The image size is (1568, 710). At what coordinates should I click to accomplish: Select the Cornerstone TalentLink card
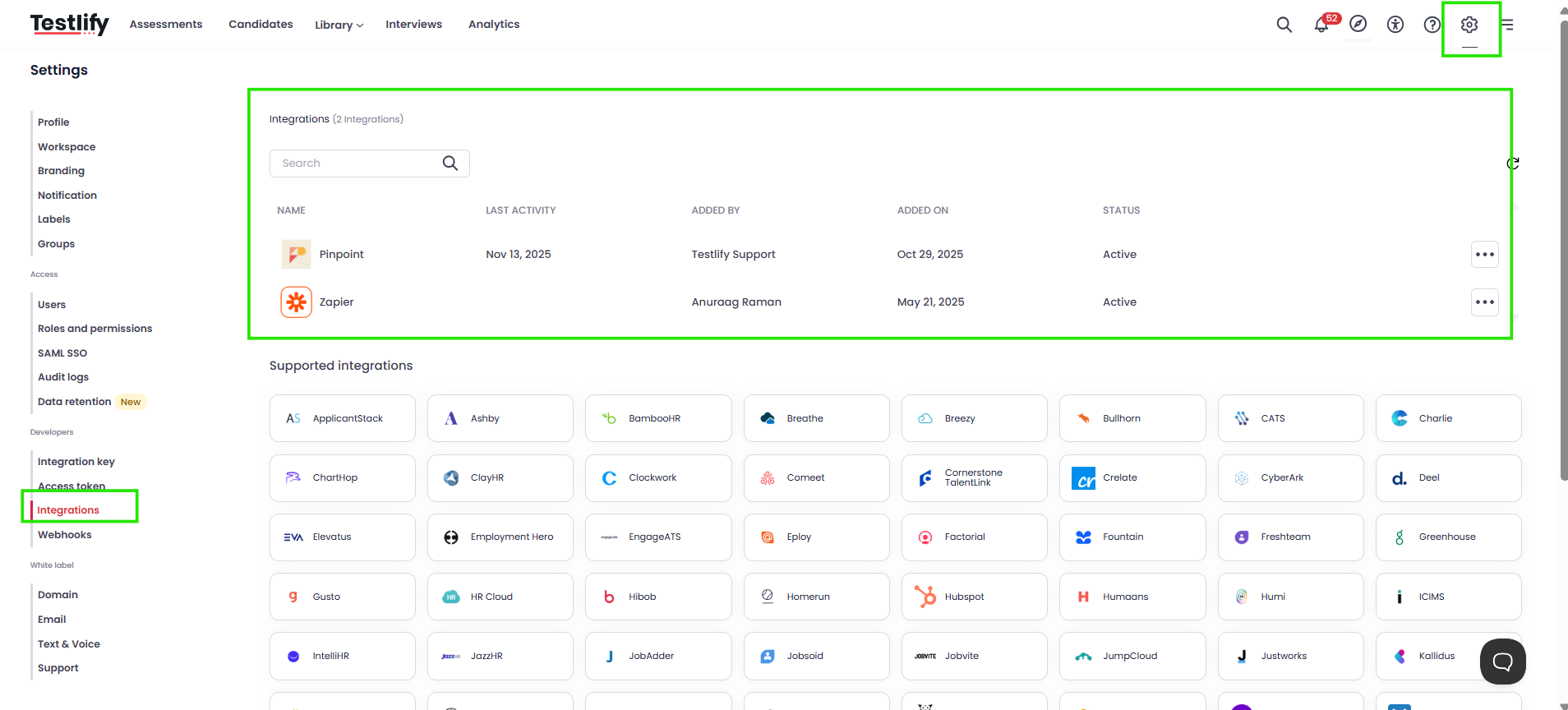[975, 478]
